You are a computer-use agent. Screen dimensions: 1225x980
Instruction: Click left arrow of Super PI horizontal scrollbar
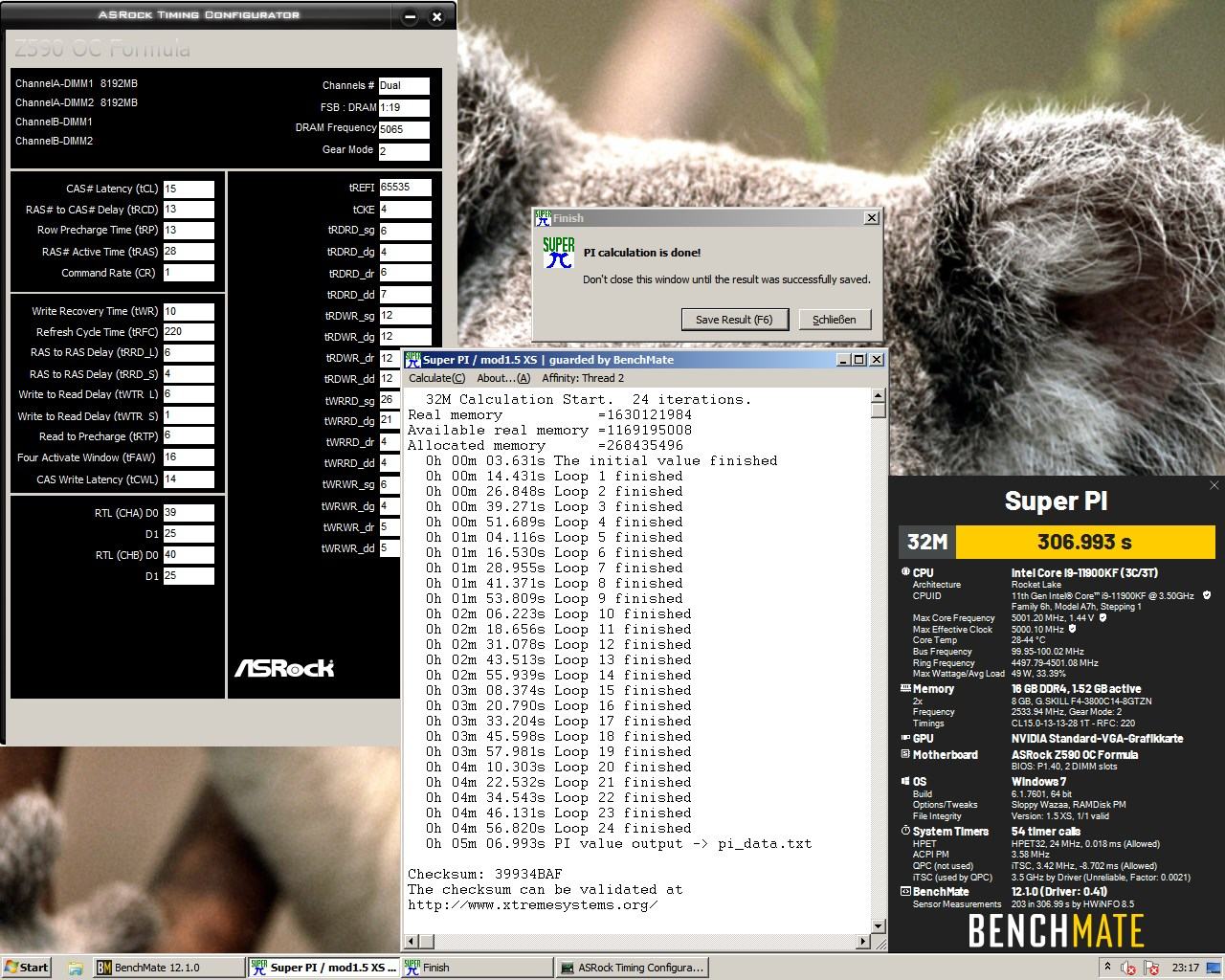(412, 942)
